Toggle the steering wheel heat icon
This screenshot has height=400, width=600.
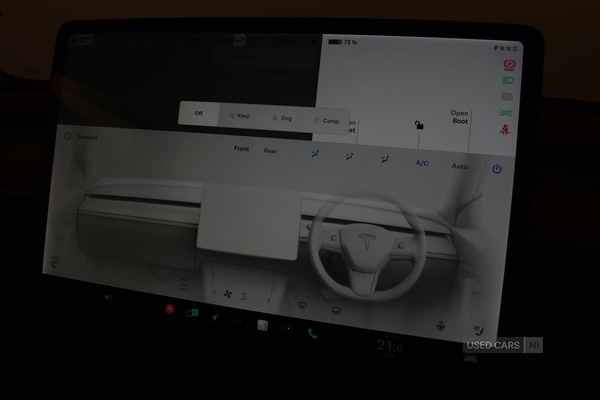(441, 326)
